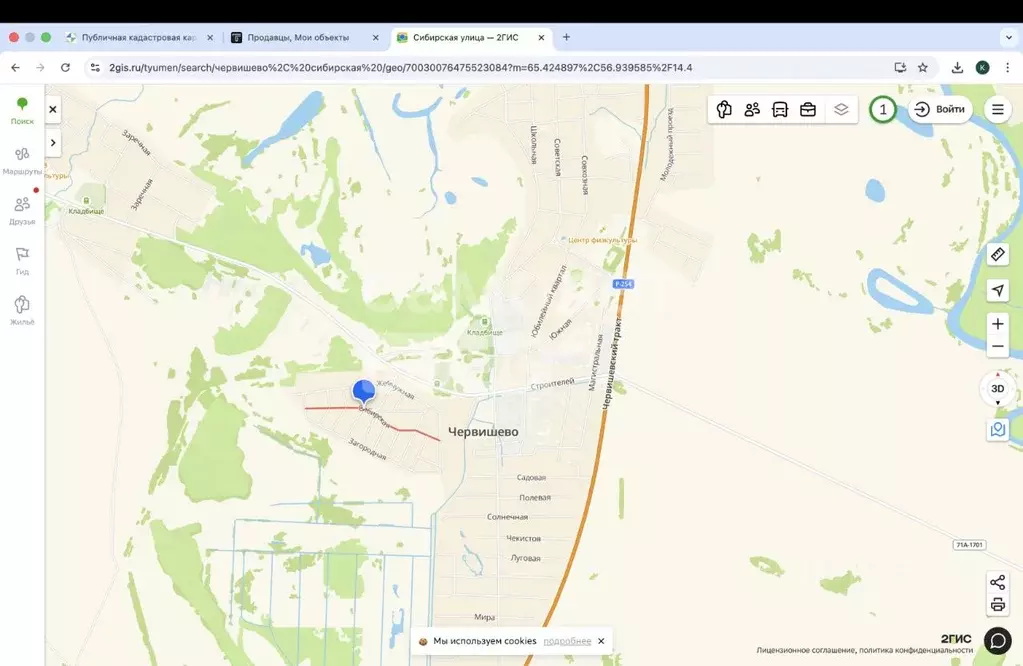Click the print map icon
Viewport: 1023px width, 666px height.
click(x=997, y=604)
